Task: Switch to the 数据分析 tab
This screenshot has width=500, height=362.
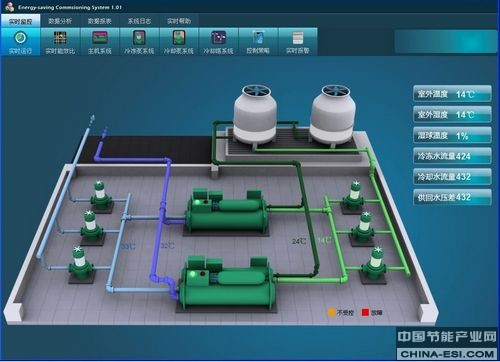Action: coord(60,21)
